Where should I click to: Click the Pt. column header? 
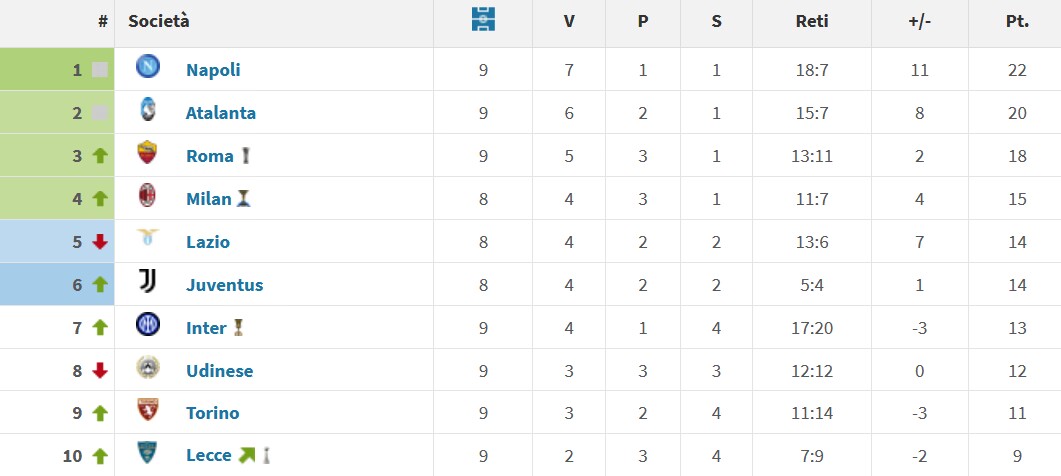1017,21
